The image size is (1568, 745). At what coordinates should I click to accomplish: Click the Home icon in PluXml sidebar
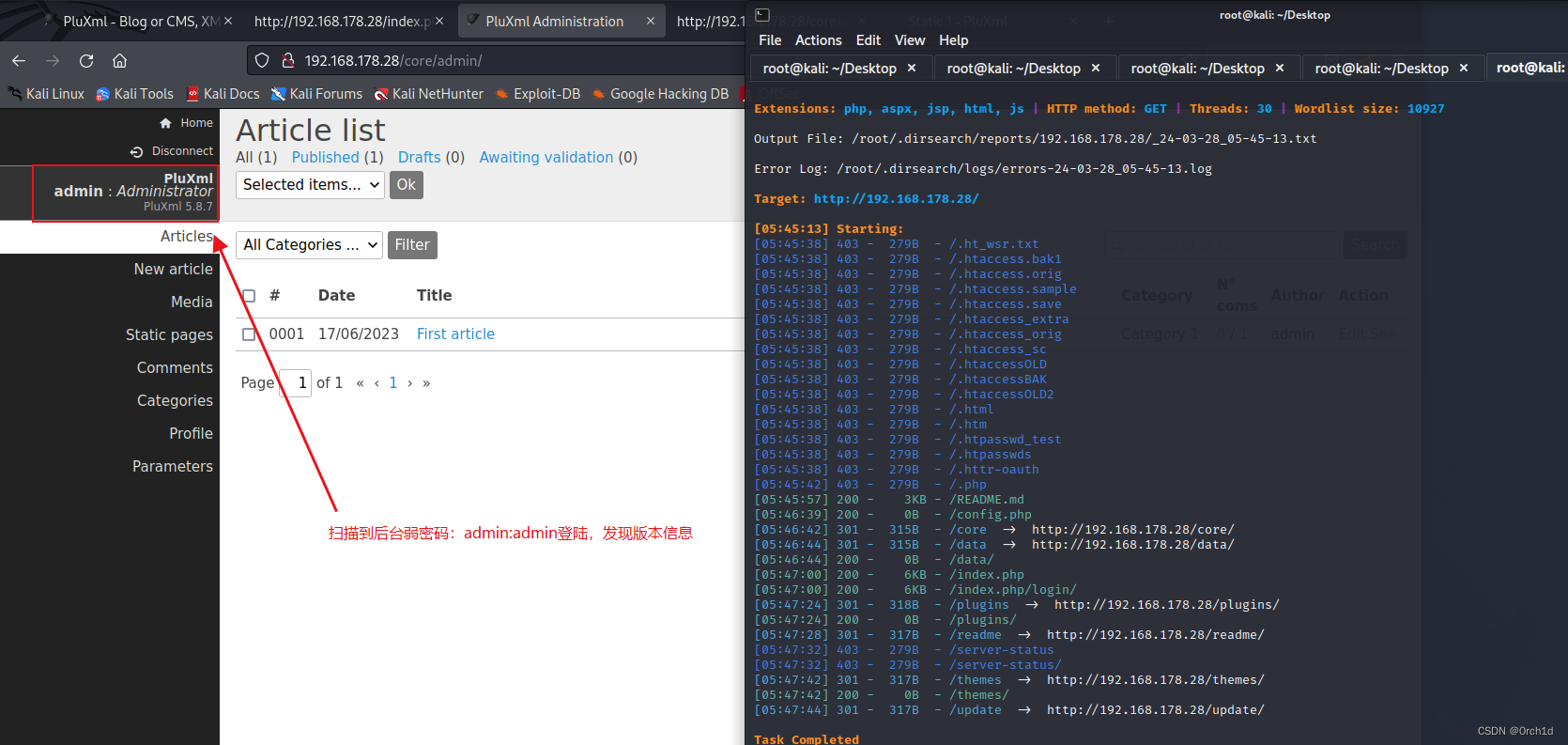pyautogui.click(x=165, y=123)
